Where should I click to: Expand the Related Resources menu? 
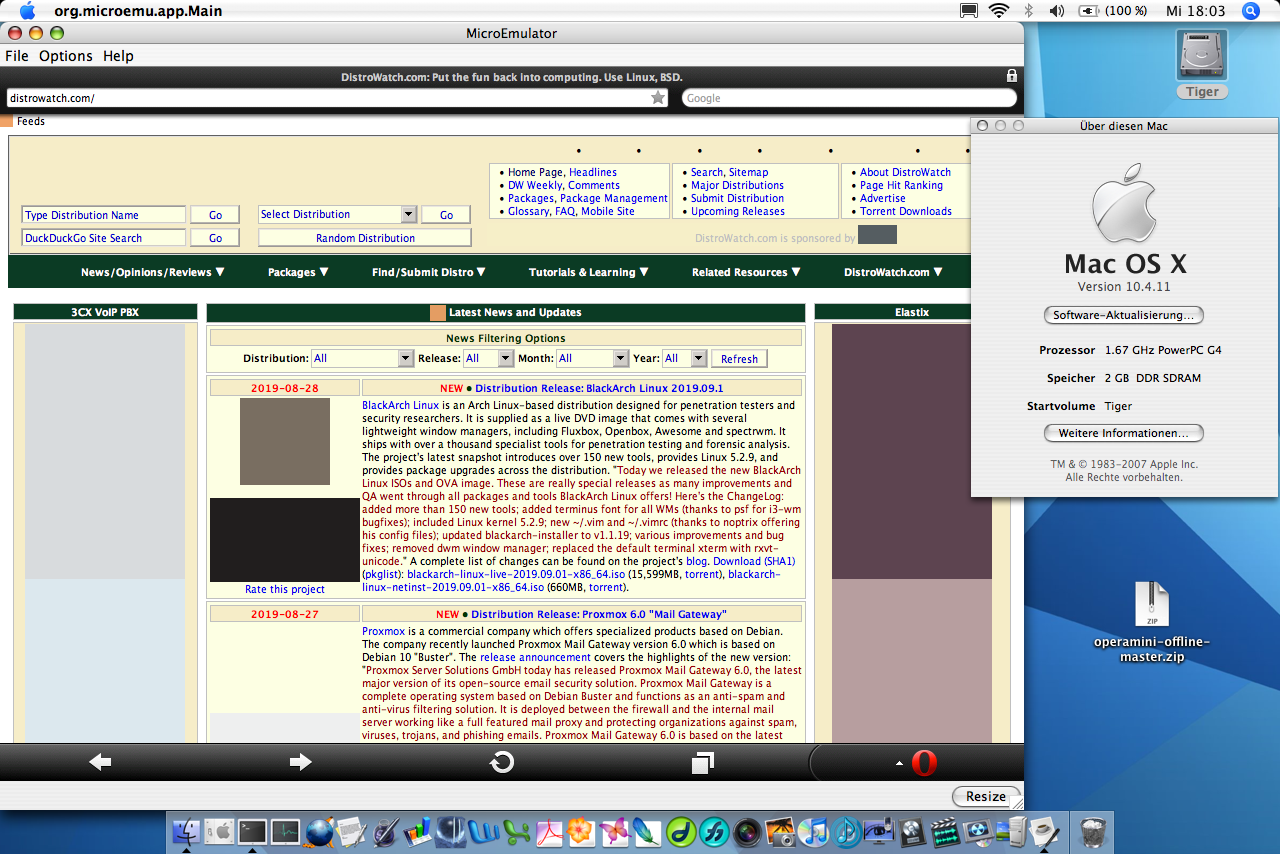pyautogui.click(x=746, y=272)
